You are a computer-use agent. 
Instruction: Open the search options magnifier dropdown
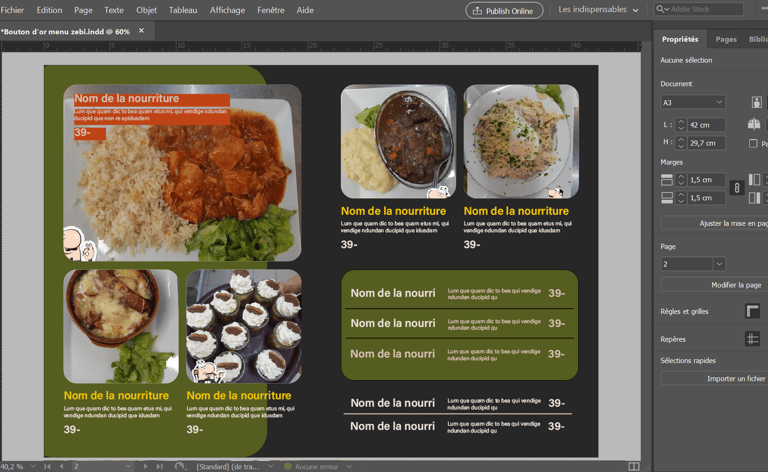(662, 9)
